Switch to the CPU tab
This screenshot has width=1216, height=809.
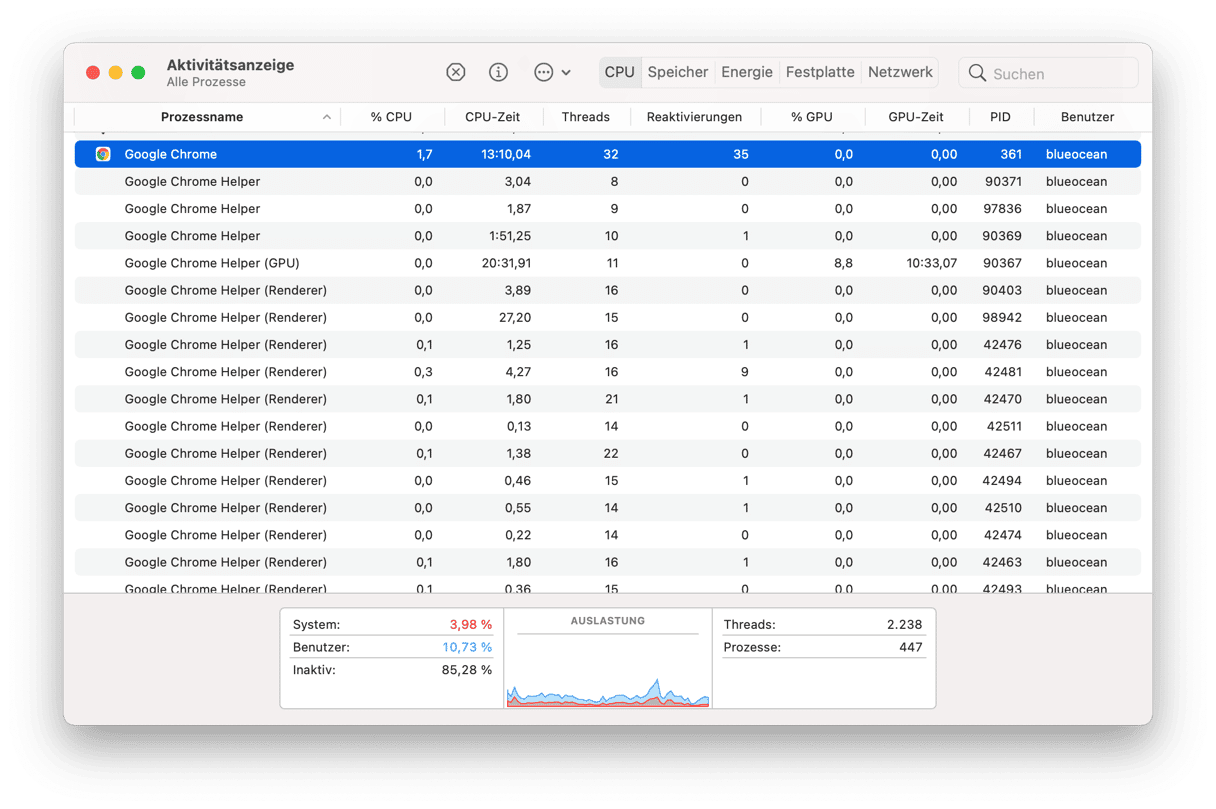[x=620, y=72]
